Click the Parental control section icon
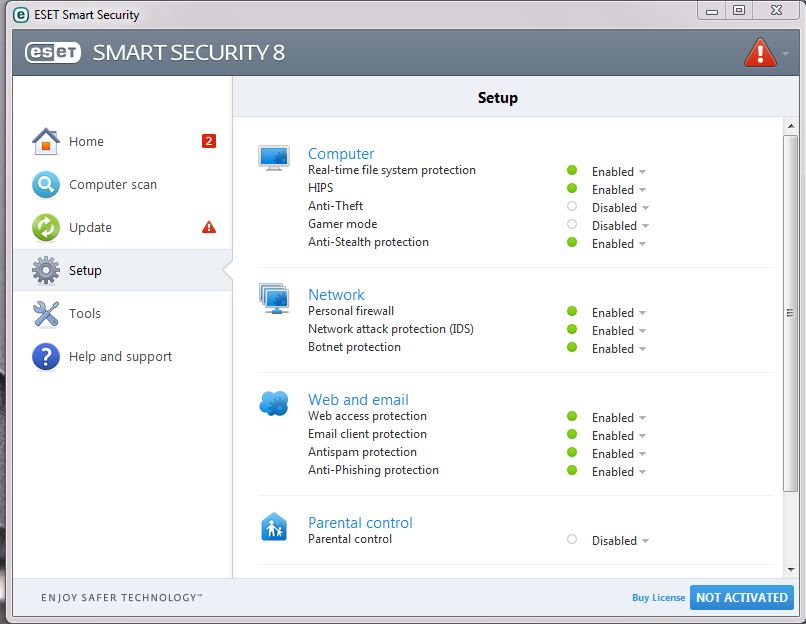Viewport: 806px width, 624px height. [x=274, y=527]
